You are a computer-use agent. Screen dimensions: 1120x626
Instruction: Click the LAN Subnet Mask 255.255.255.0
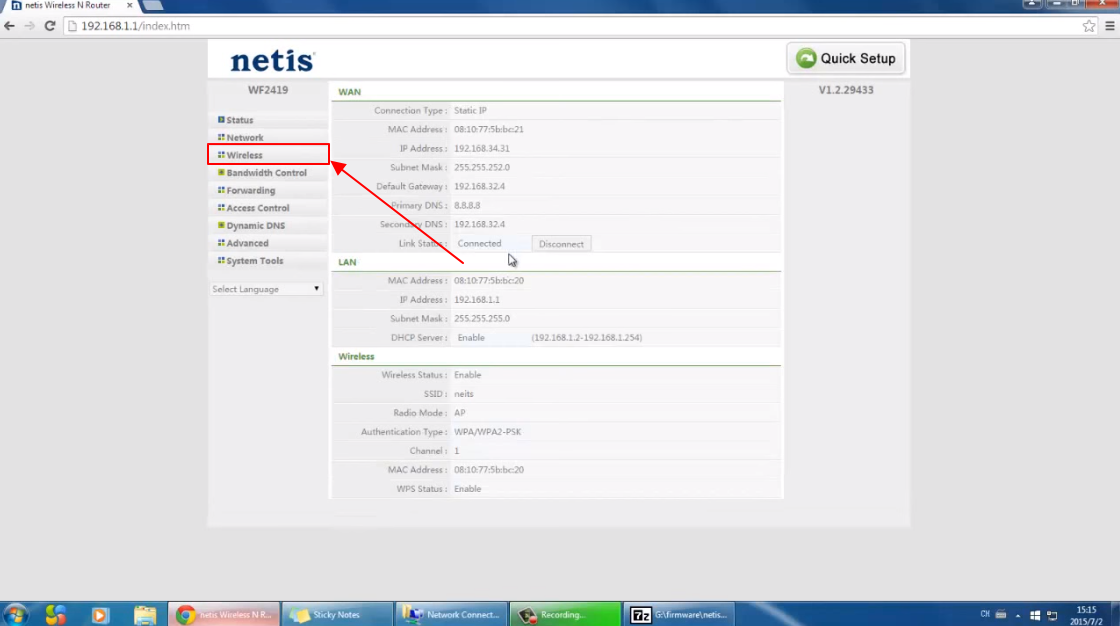(x=481, y=319)
